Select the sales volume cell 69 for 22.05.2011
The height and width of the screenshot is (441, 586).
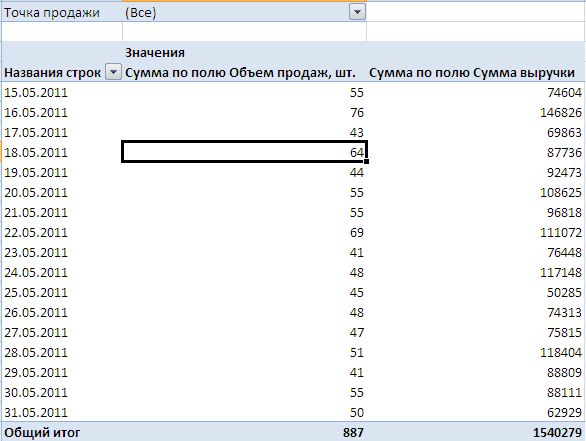[x=244, y=232]
